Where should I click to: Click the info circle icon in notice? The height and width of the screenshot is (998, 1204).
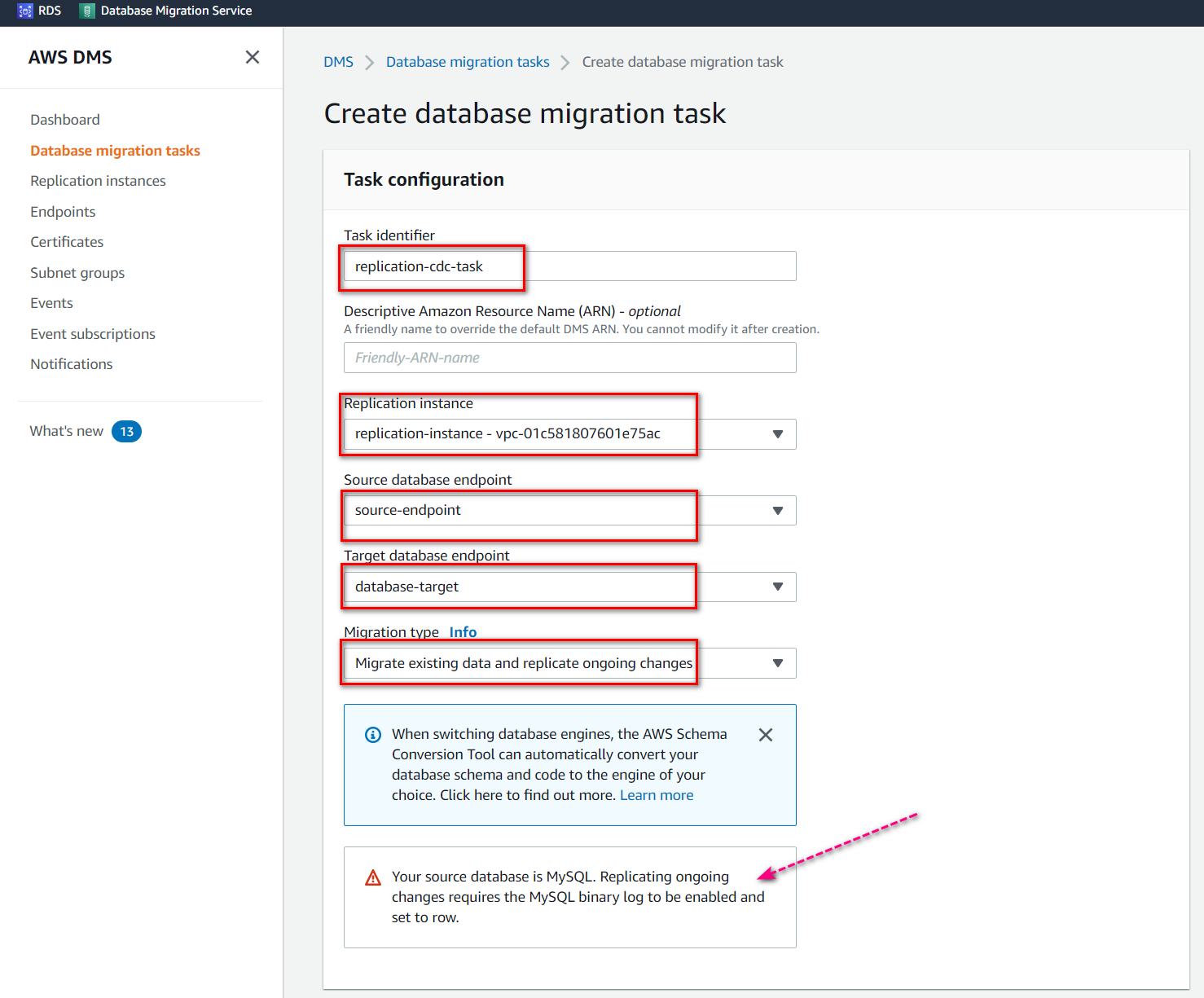coord(373,735)
